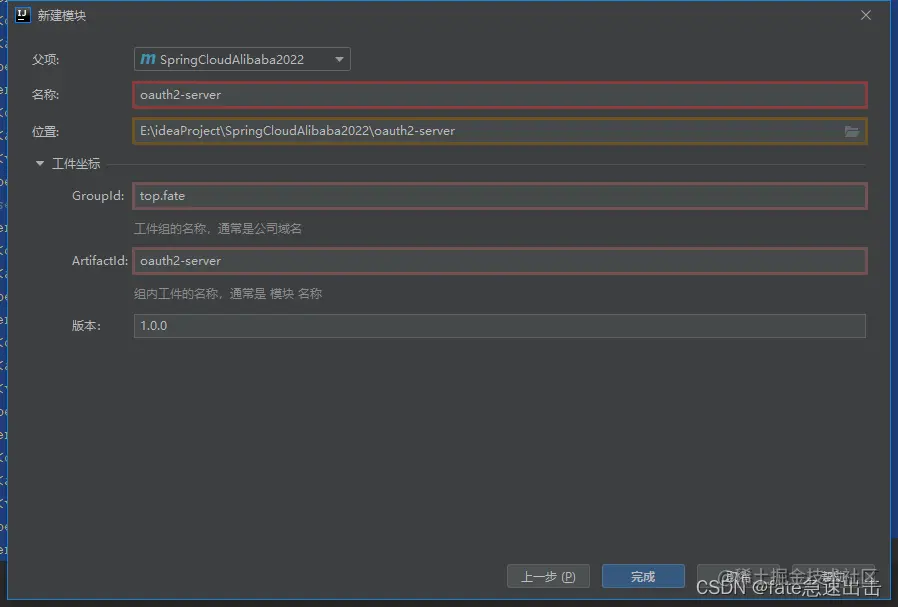
Task: Click the 名称 label
Action: click(x=45, y=95)
